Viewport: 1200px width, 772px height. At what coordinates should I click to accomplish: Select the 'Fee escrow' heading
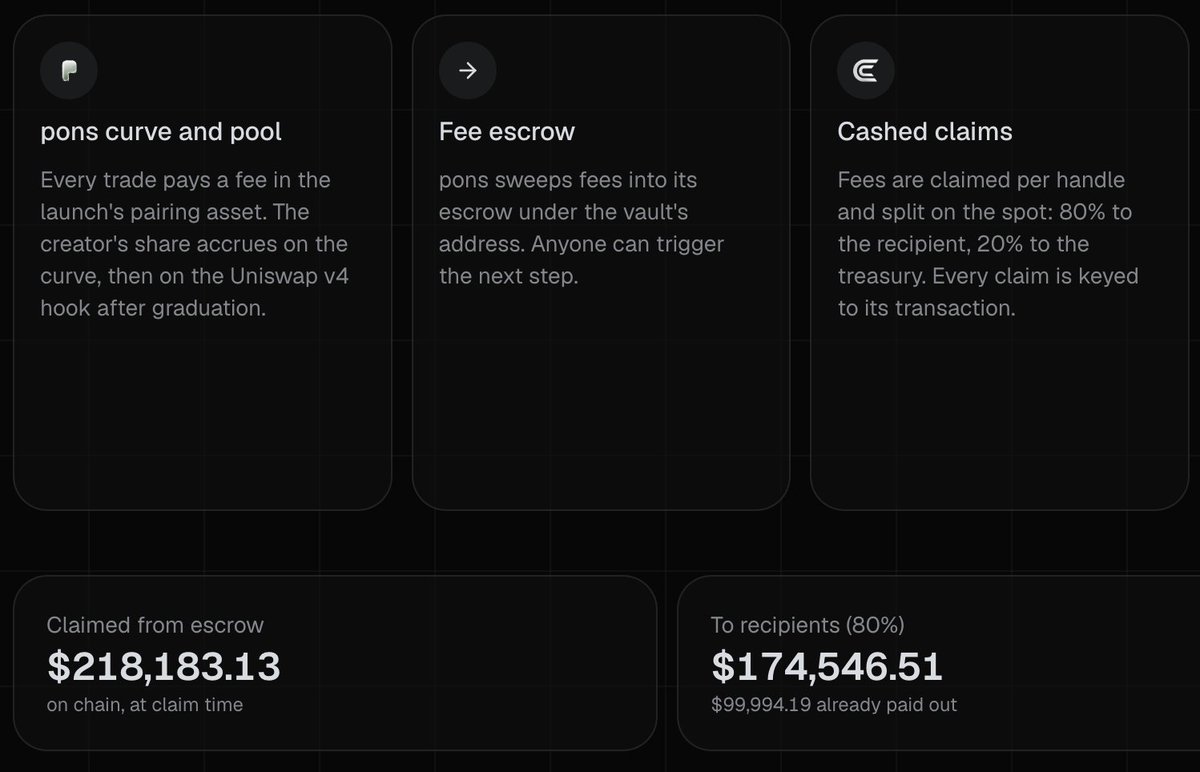pyautogui.click(x=507, y=132)
